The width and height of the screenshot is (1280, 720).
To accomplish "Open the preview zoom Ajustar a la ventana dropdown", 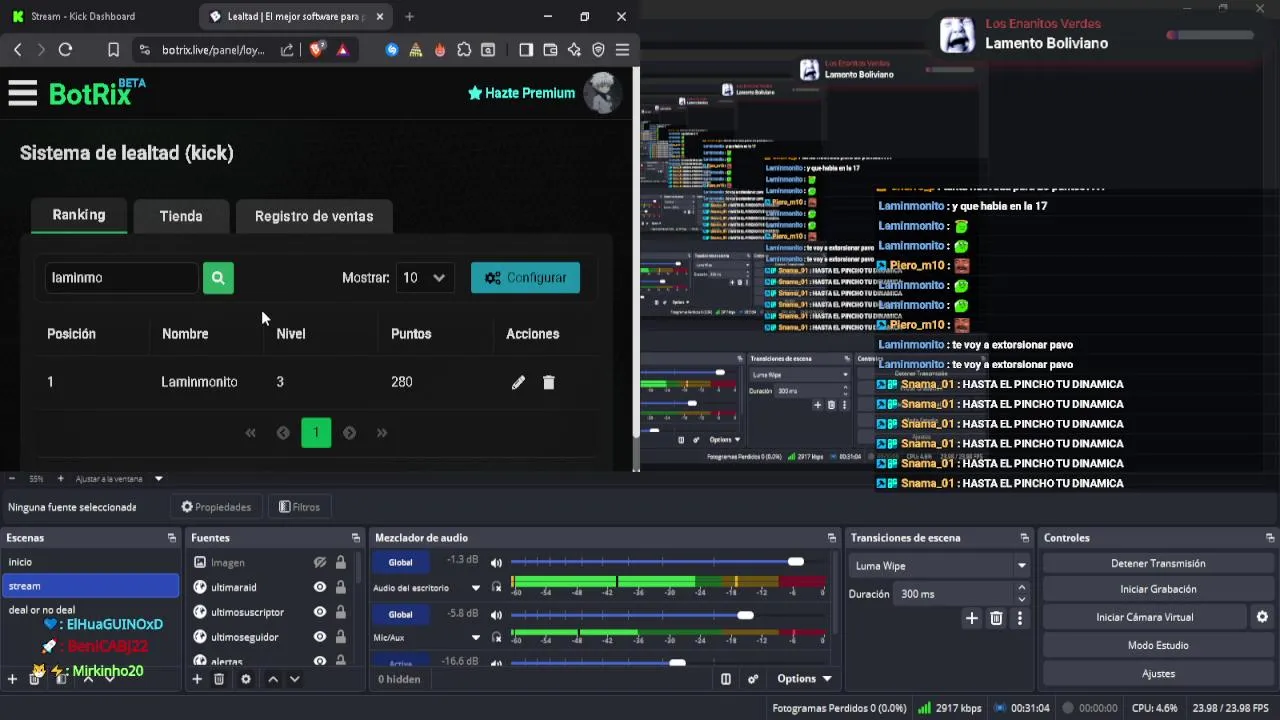I will [118, 479].
